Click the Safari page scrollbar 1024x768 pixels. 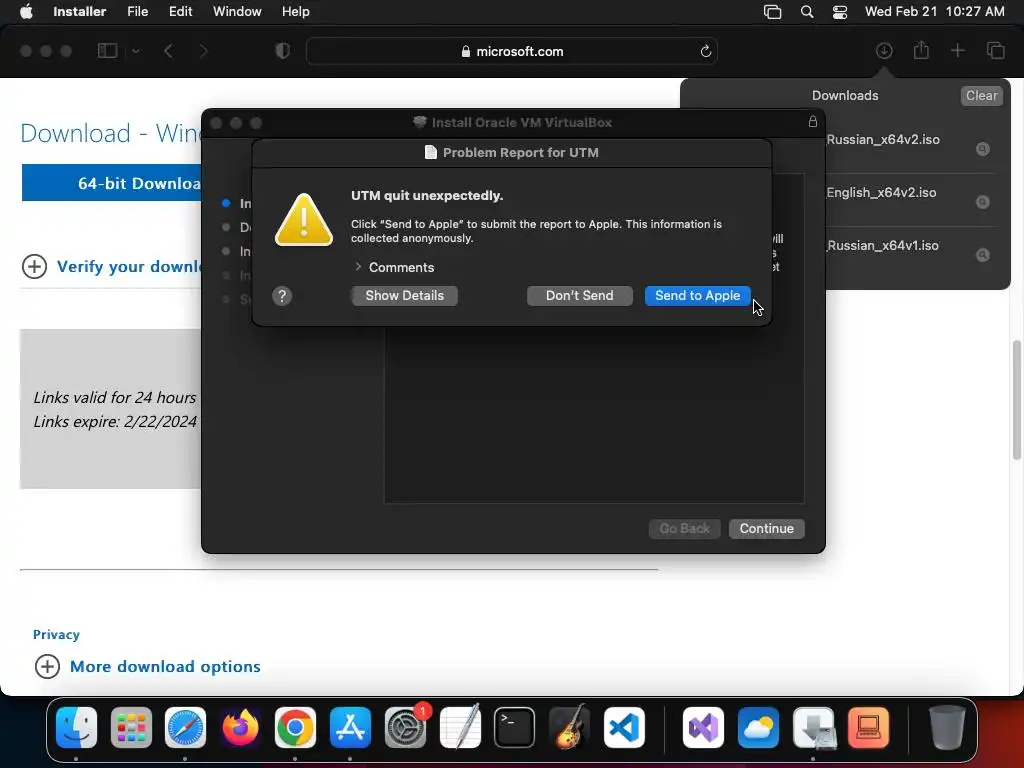[1016, 400]
